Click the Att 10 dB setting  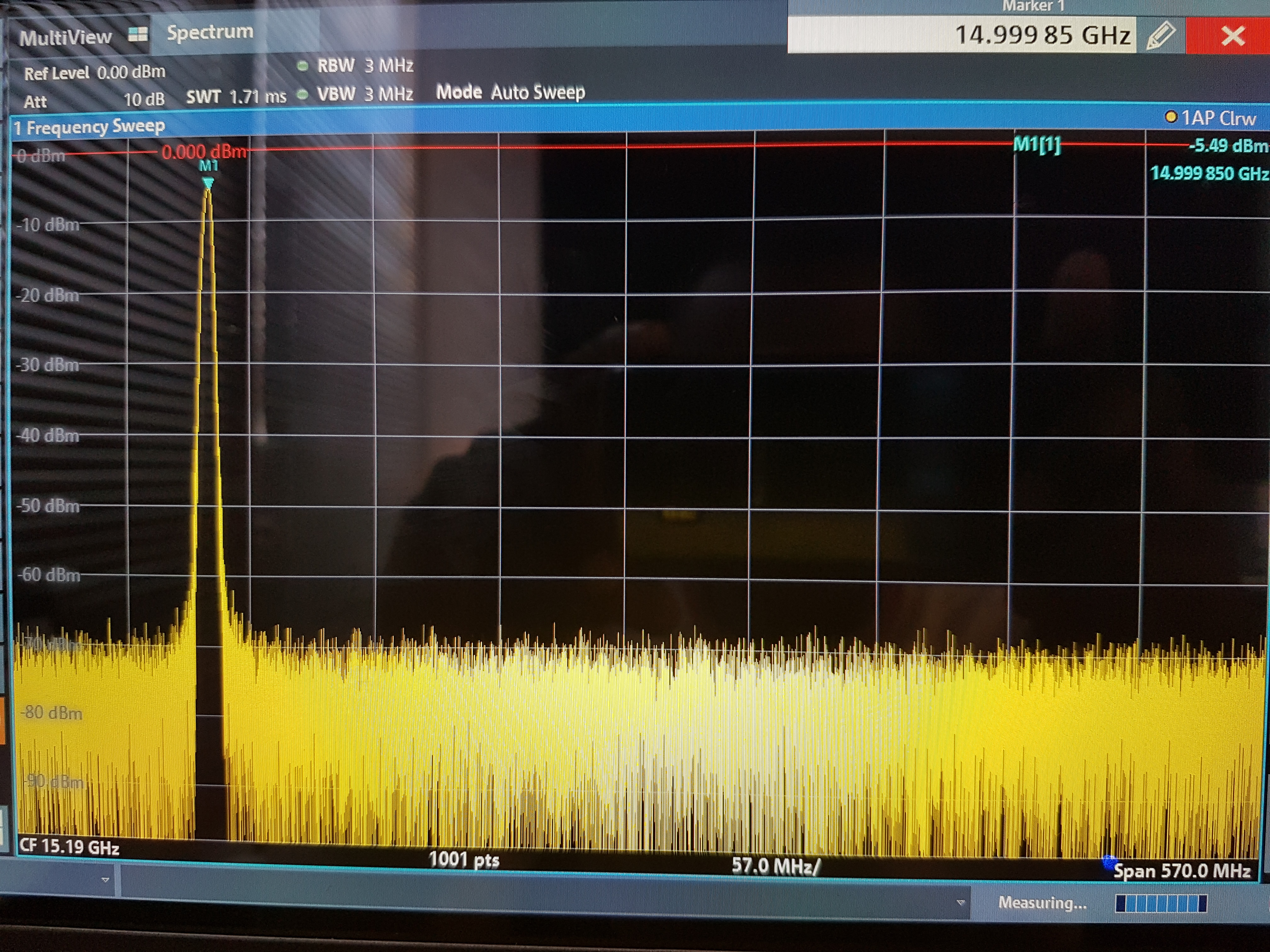click(95, 101)
